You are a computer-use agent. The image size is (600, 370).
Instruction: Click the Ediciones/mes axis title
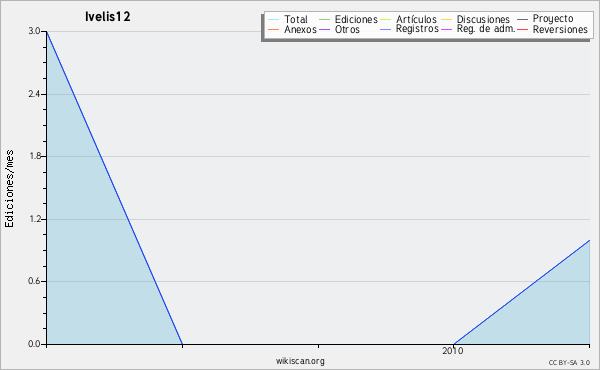click(9, 189)
